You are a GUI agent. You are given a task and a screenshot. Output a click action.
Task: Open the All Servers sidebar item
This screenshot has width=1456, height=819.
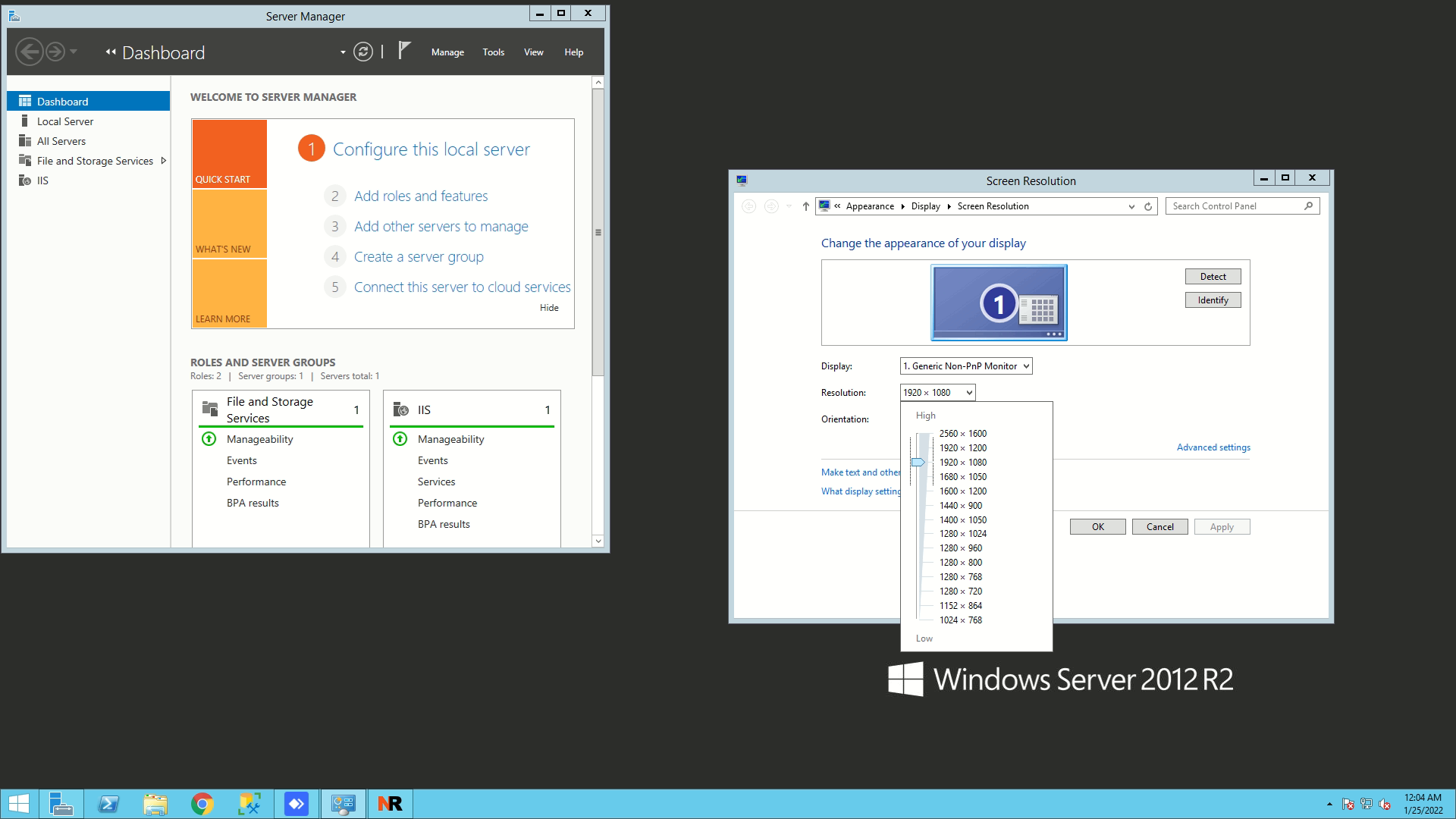pyautogui.click(x=61, y=141)
